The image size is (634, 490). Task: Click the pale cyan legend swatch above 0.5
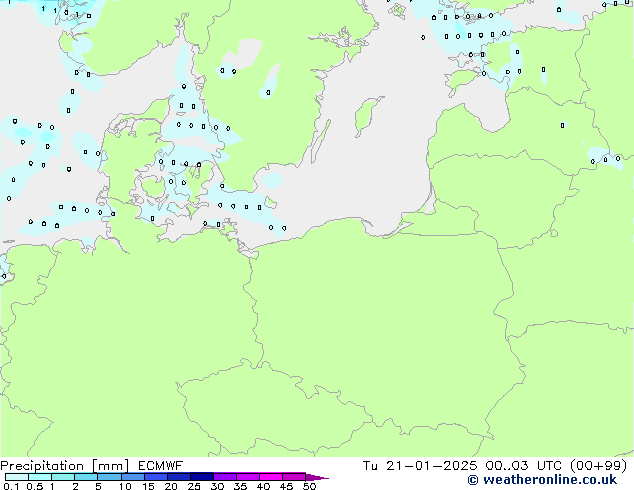pos(33,477)
